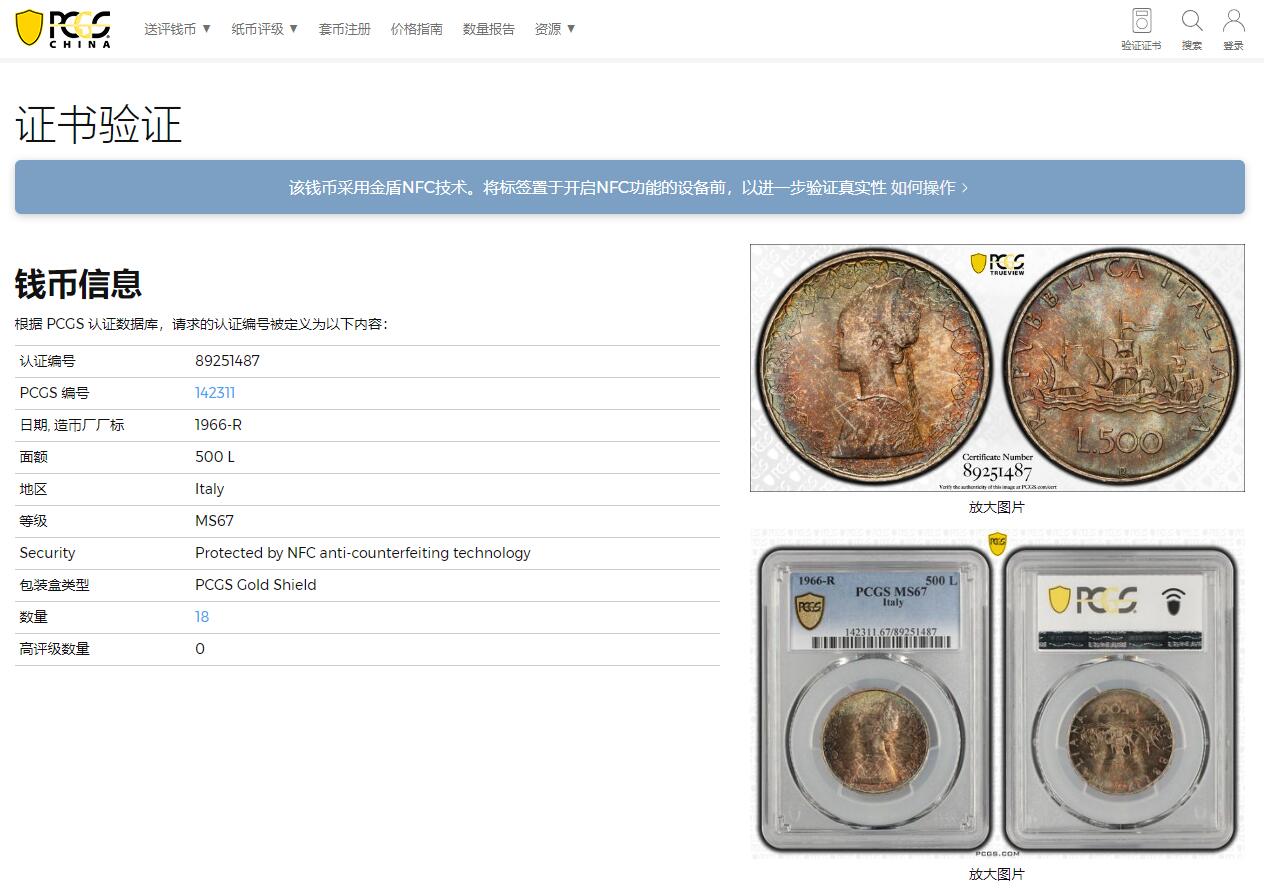Image resolution: width=1264 pixels, height=892 pixels.
Task: Select the date value 1966-R
Action: (218, 425)
